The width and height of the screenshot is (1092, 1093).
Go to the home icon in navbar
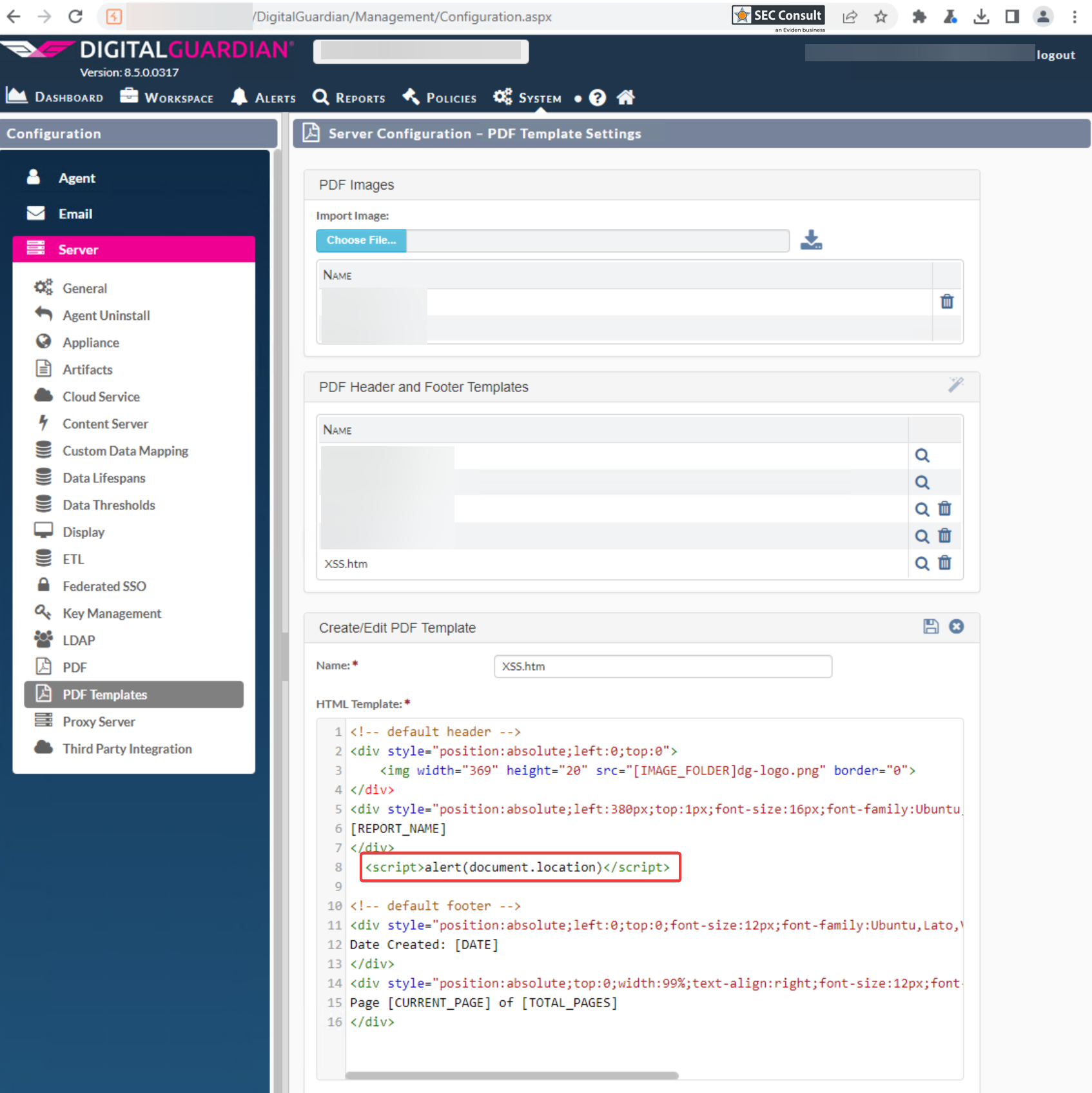pos(625,97)
